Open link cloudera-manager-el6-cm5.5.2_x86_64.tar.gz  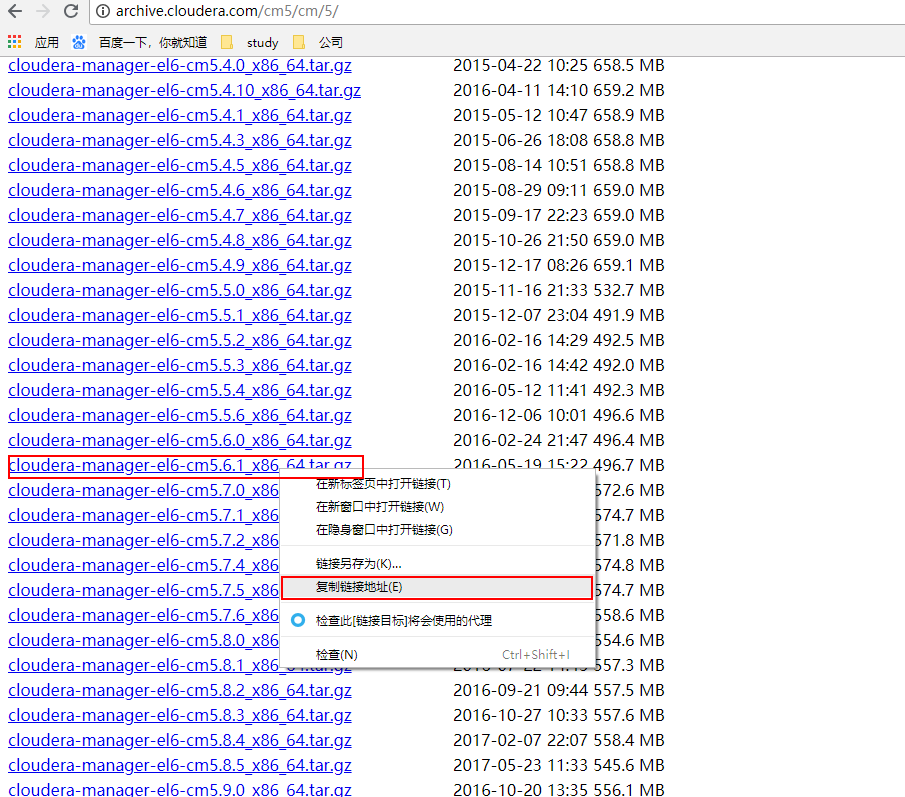coord(179,340)
